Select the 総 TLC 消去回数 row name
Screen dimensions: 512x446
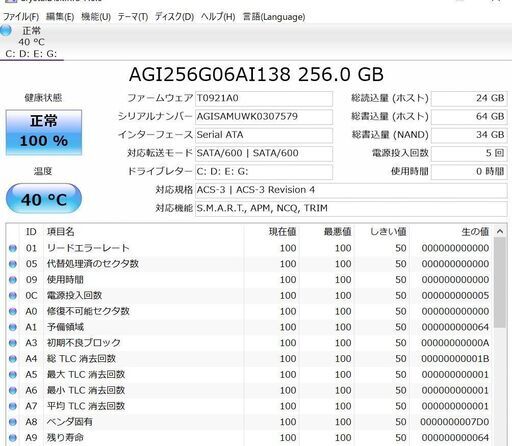[x=81, y=359]
